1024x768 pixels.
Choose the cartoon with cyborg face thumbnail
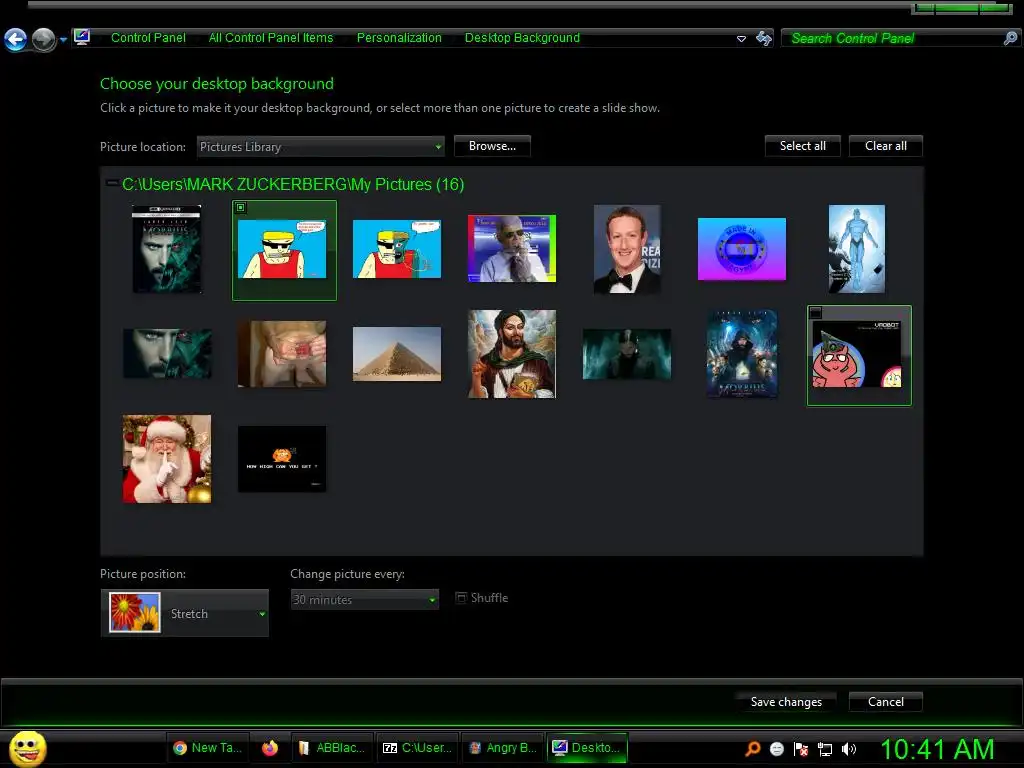[x=397, y=249]
